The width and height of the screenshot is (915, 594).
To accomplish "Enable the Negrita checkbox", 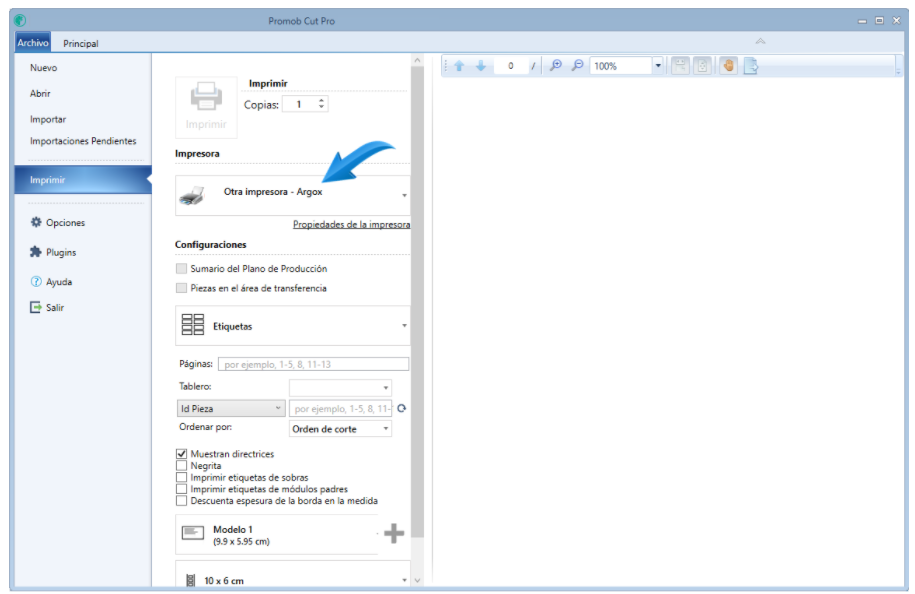I will 181,466.
